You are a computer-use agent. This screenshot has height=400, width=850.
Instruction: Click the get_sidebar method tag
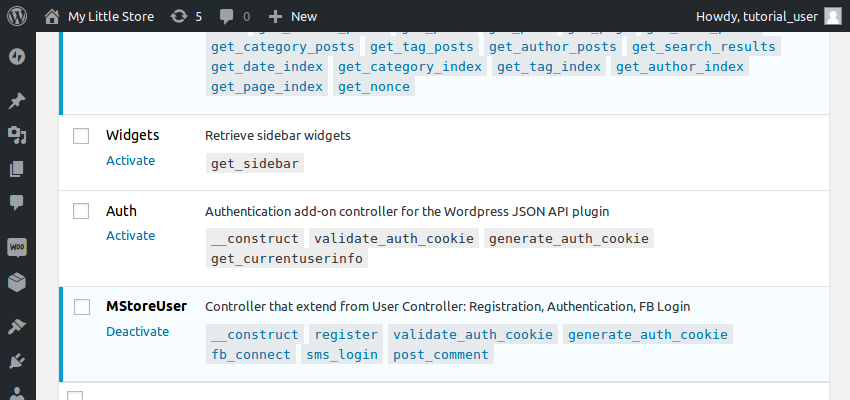(255, 164)
